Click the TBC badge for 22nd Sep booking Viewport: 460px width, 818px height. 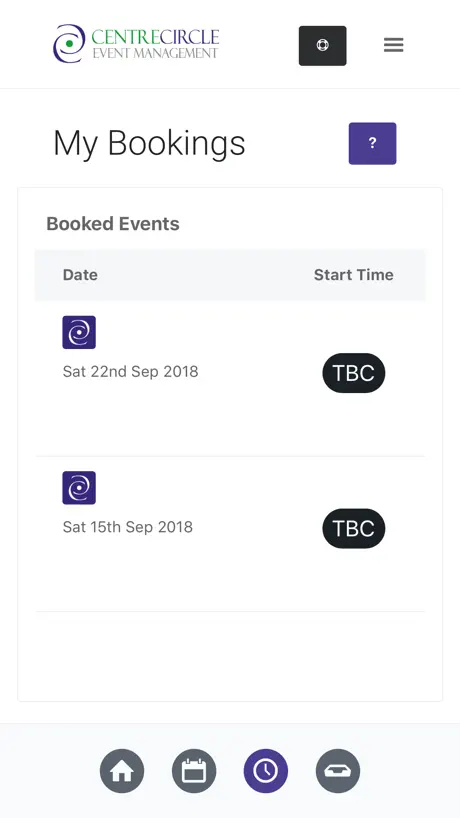pos(354,373)
